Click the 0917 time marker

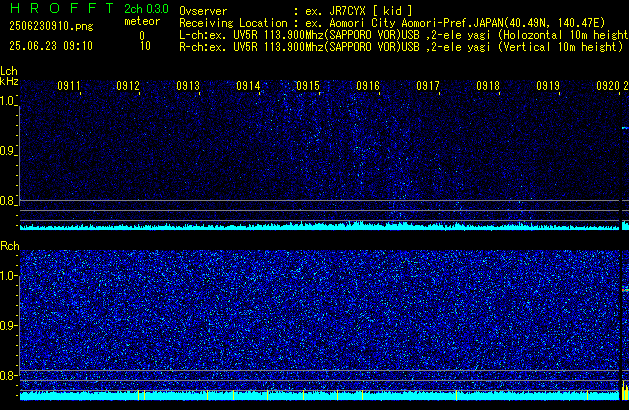pos(428,86)
